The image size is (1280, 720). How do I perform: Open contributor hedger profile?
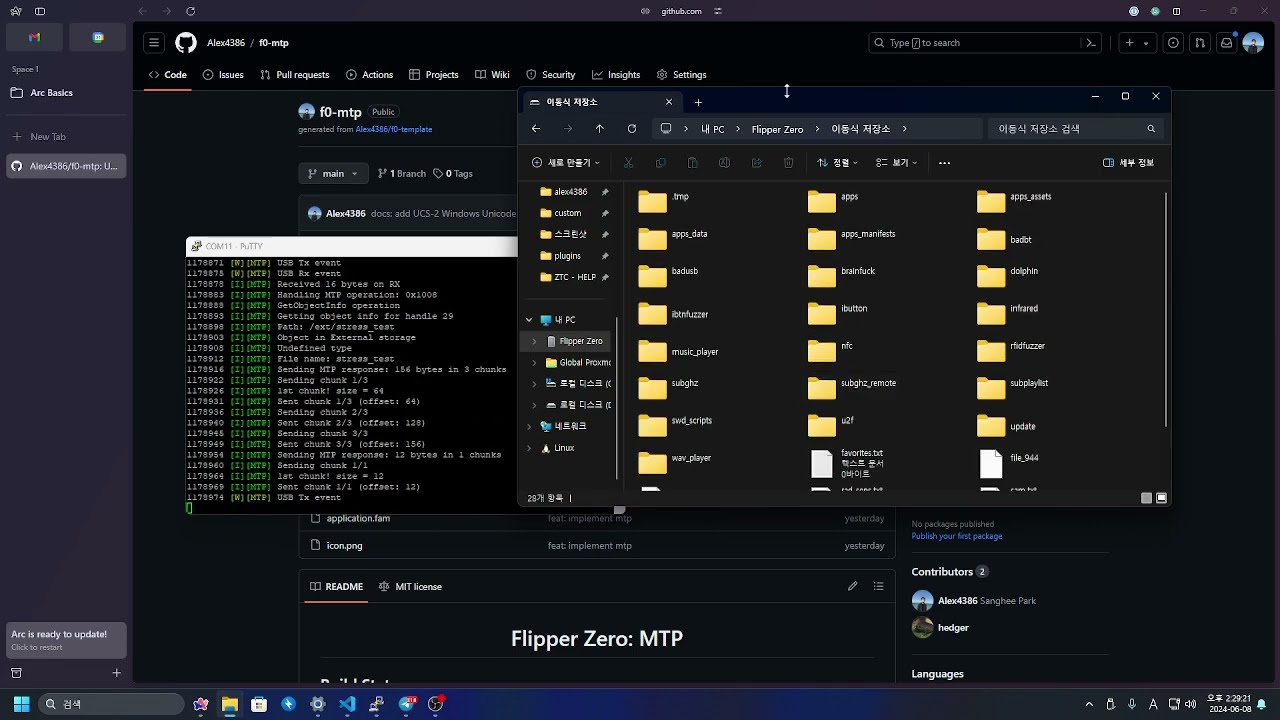point(953,628)
